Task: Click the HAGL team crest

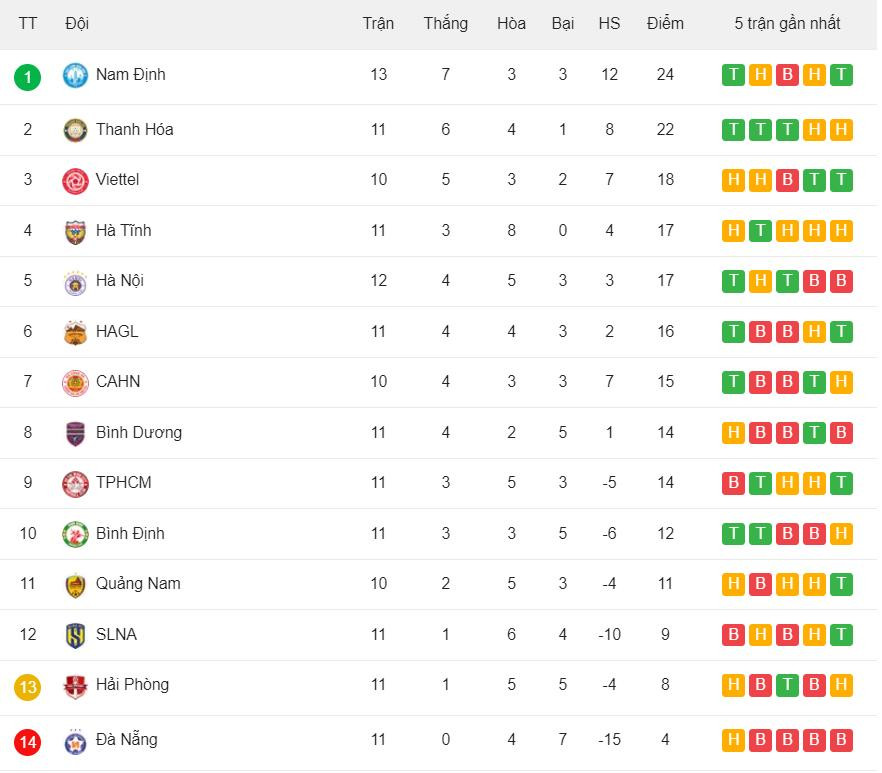Action: pos(76,332)
